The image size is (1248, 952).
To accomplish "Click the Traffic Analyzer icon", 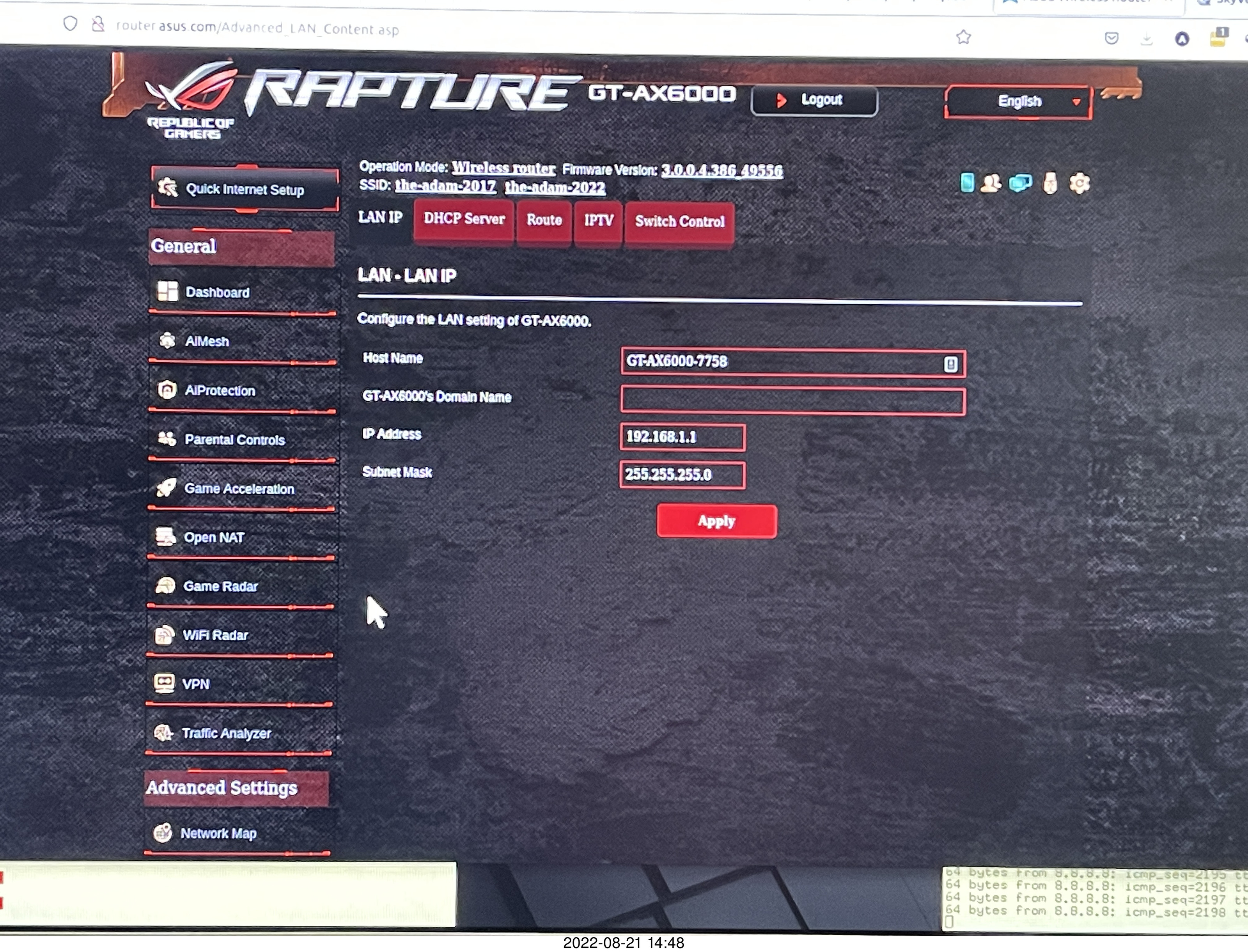I will click(x=164, y=733).
